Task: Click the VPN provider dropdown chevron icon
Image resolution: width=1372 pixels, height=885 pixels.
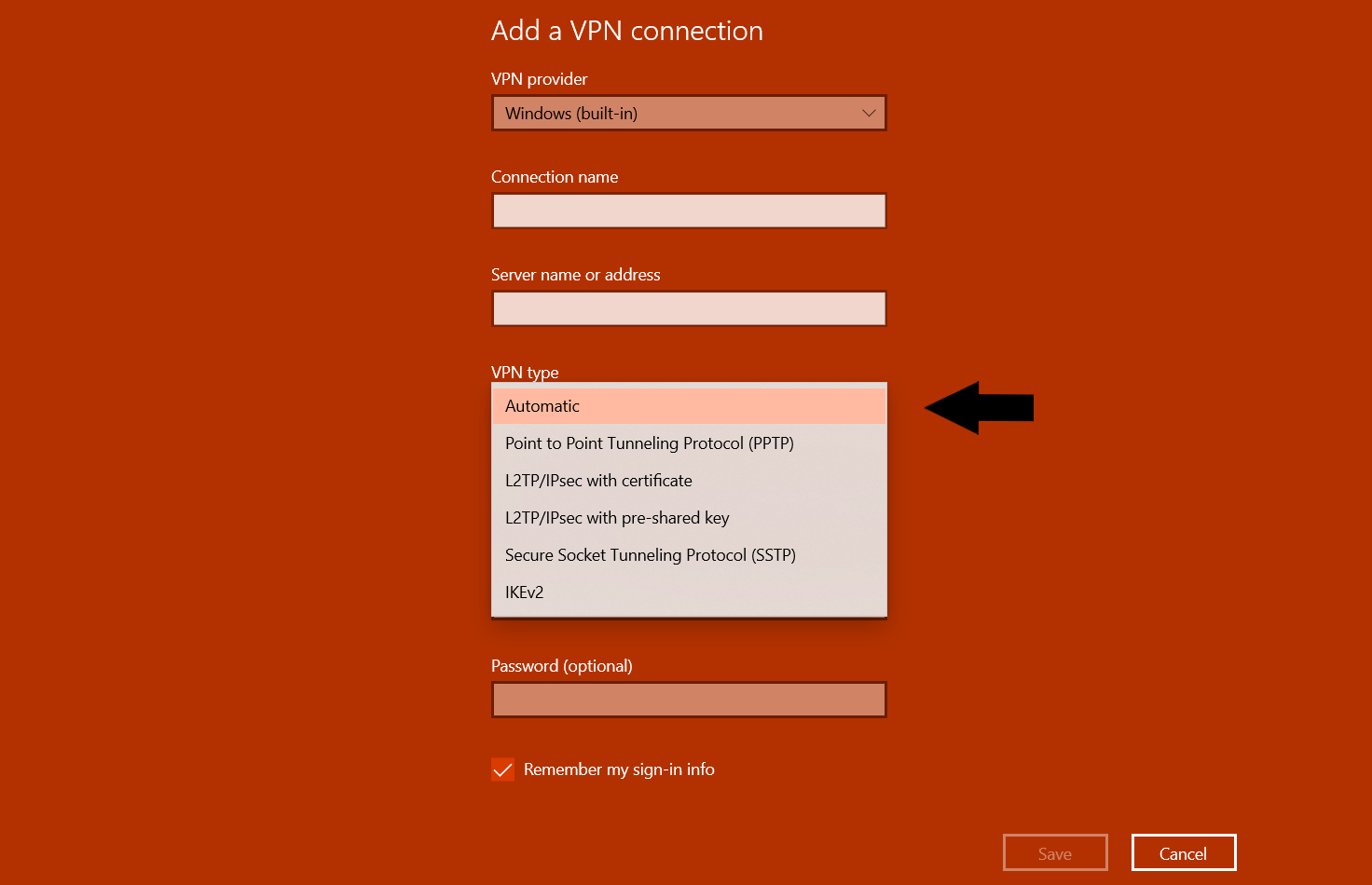Action: click(868, 113)
